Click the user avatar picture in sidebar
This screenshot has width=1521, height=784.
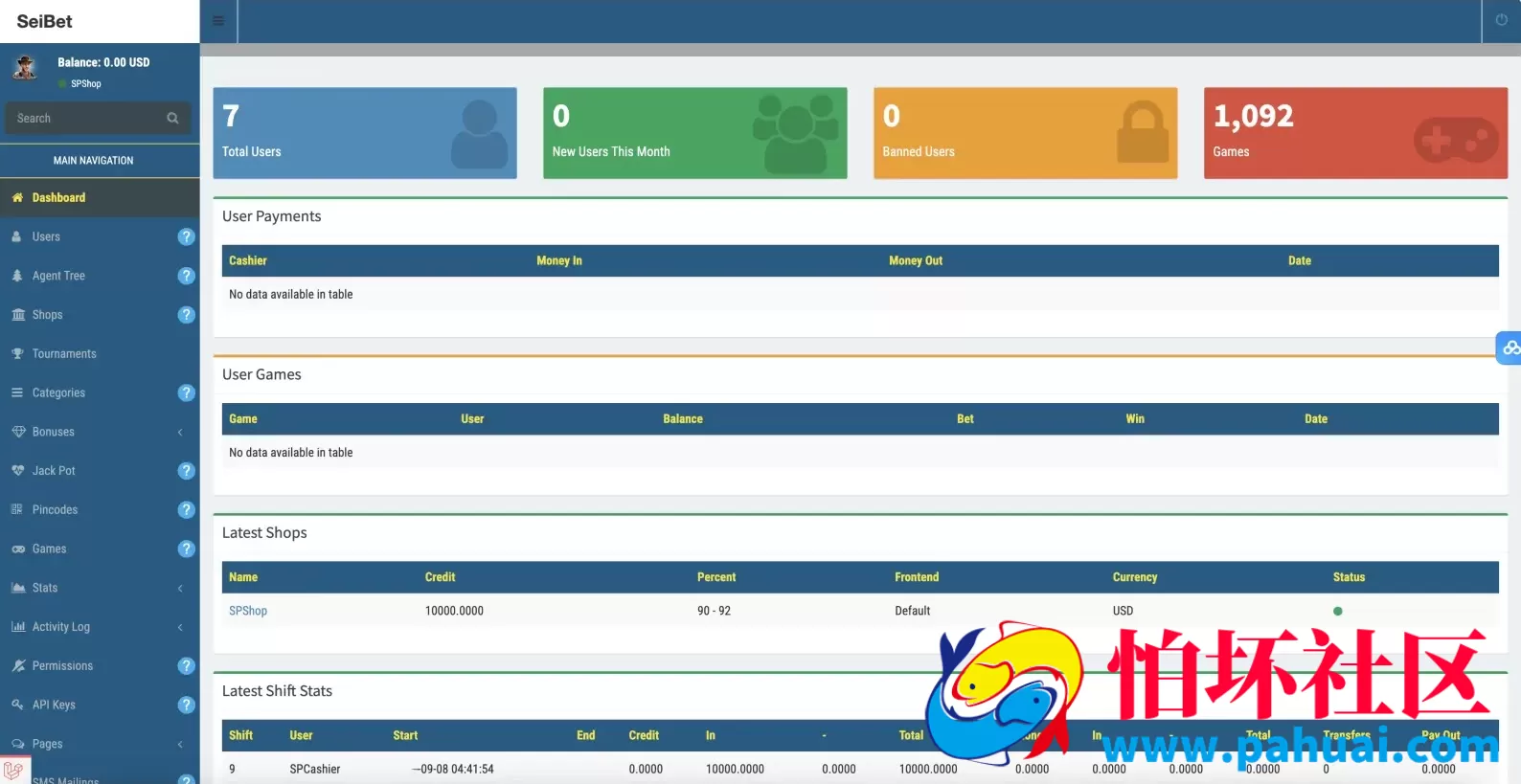[25, 67]
